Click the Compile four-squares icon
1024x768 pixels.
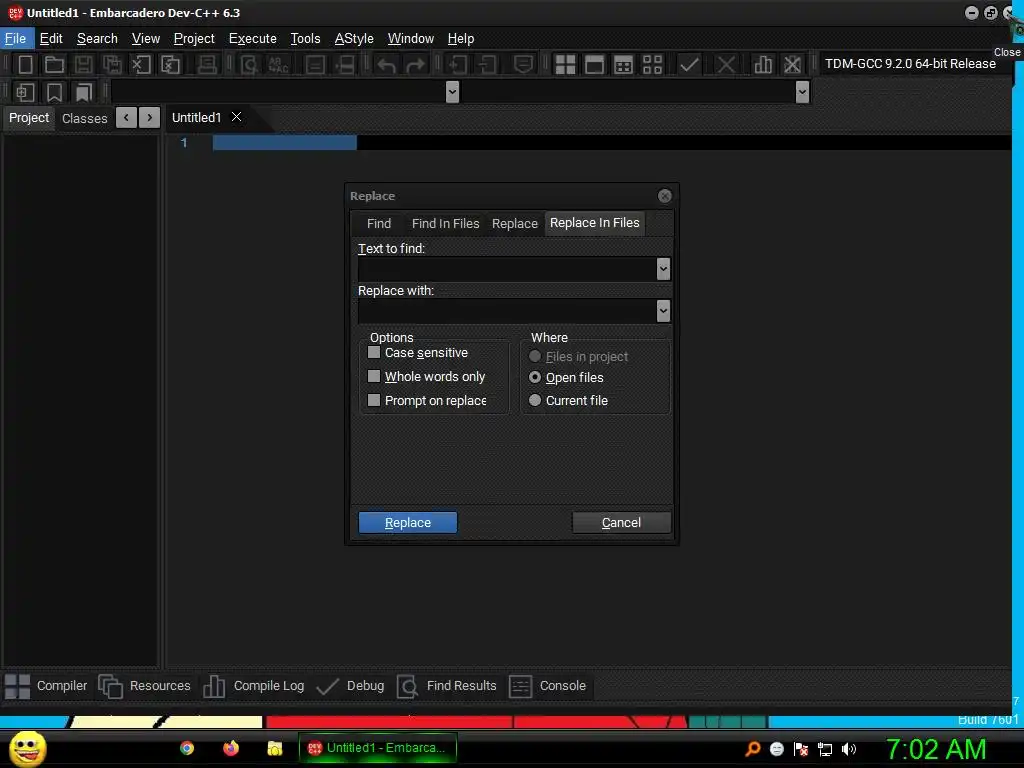[x=566, y=64]
